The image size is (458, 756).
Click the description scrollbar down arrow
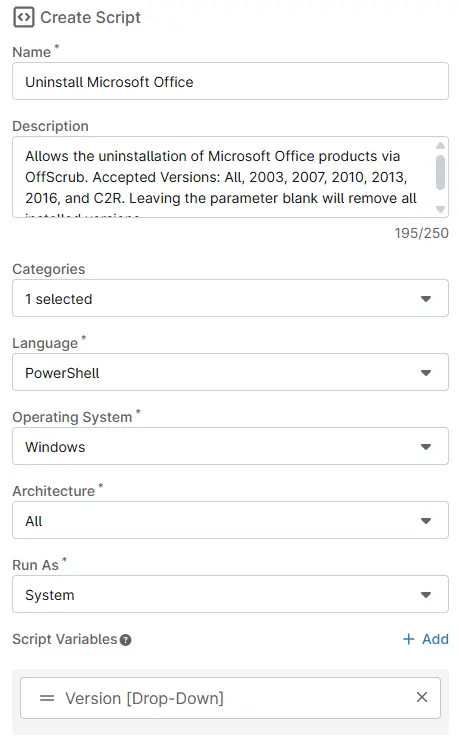pos(440,209)
